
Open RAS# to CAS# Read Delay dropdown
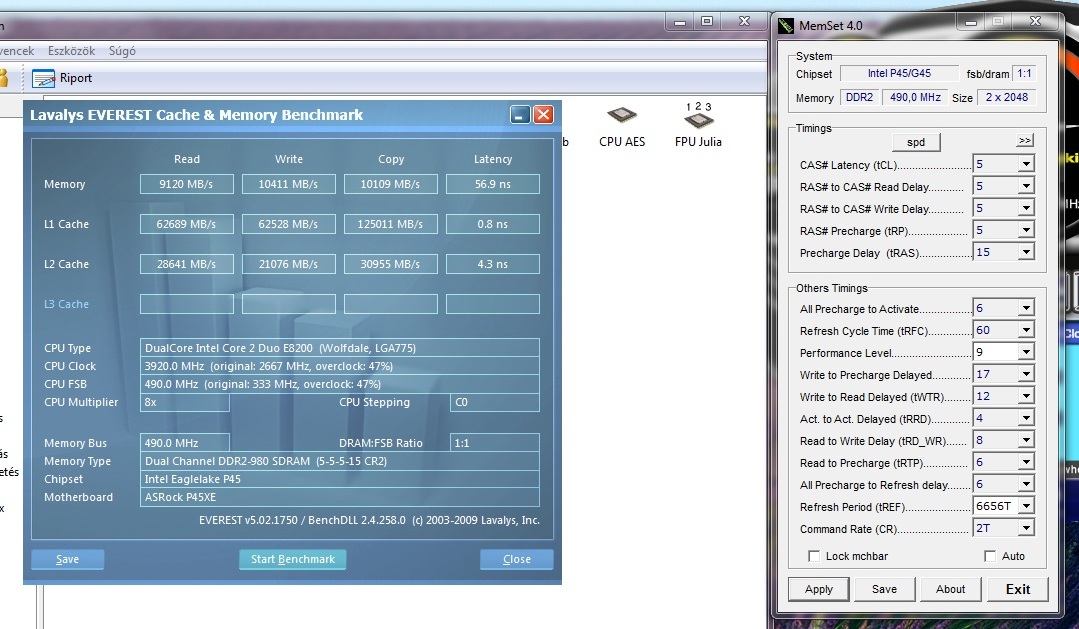coord(1026,186)
